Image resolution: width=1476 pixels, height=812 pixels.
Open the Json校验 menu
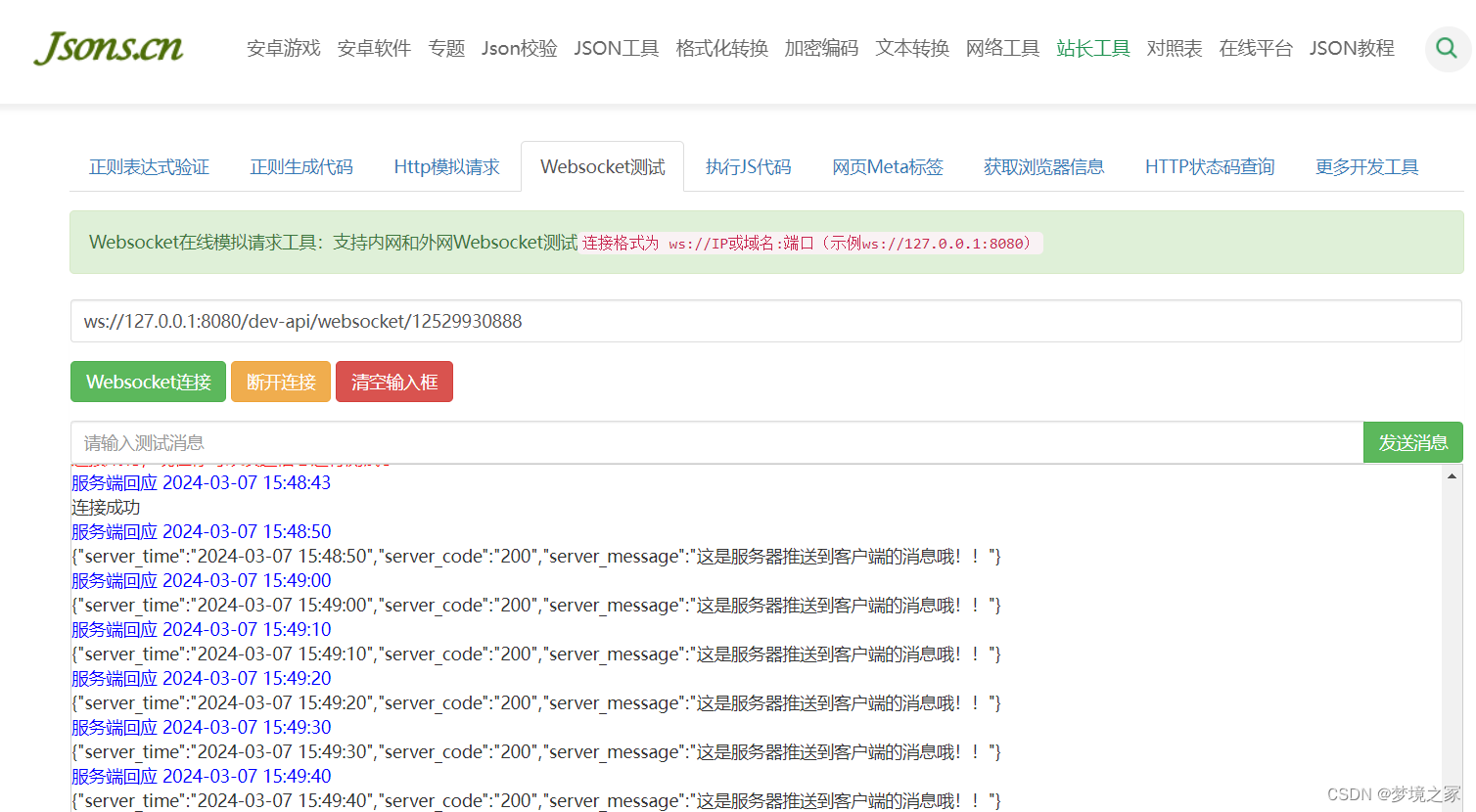click(520, 48)
